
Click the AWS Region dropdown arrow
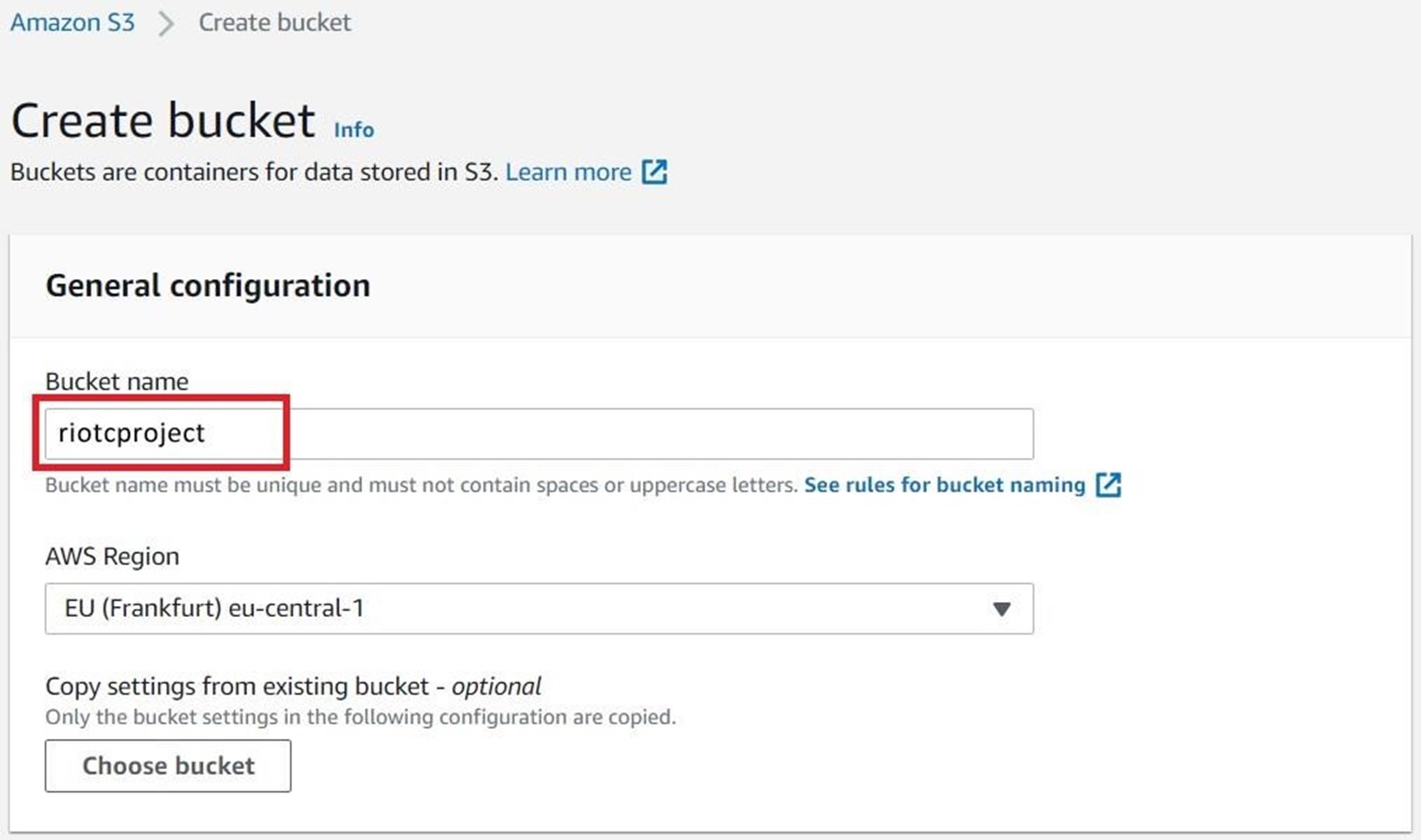click(x=1002, y=610)
